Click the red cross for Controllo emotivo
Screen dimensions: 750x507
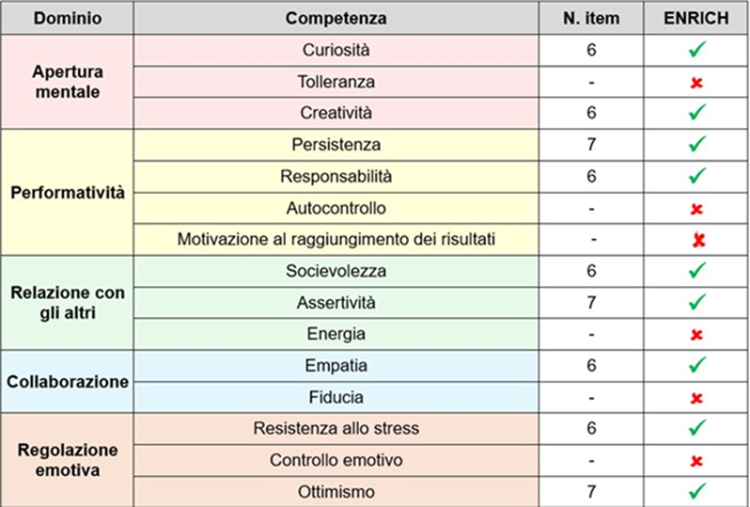point(697,460)
